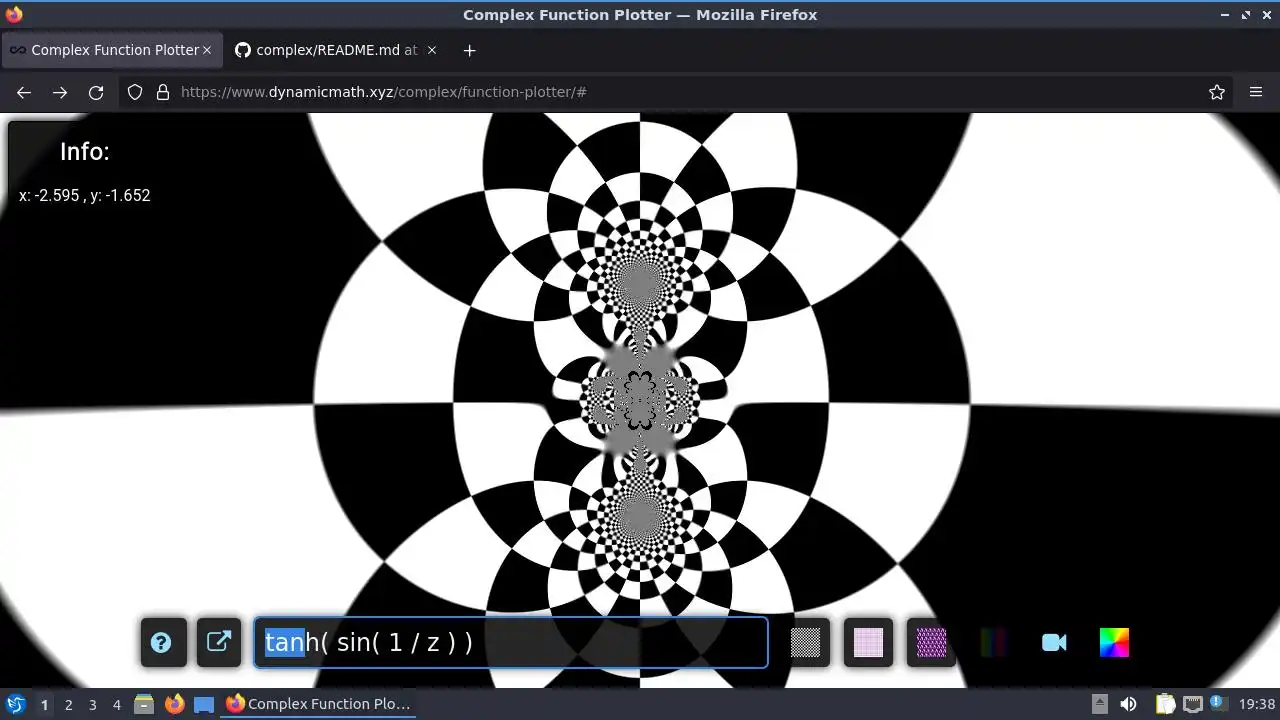The width and height of the screenshot is (1280, 720).
Task: Click the network connection tray icon
Action: 1192,704
